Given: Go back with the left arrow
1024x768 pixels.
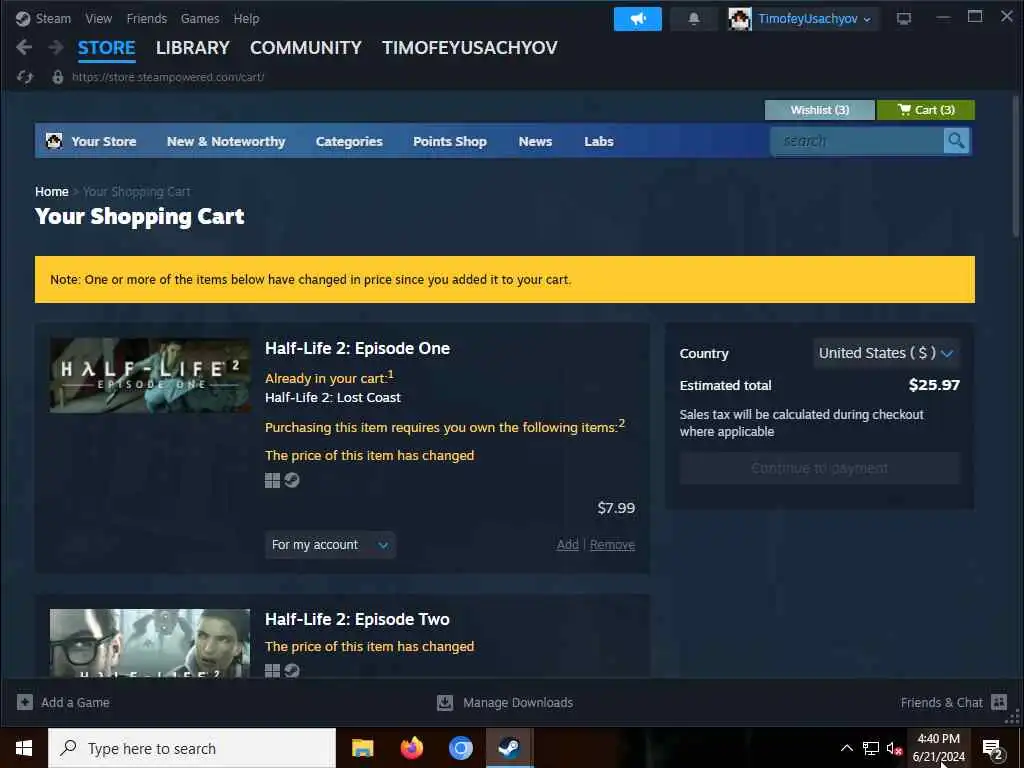Looking at the screenshot, I should tap(24, 47).
